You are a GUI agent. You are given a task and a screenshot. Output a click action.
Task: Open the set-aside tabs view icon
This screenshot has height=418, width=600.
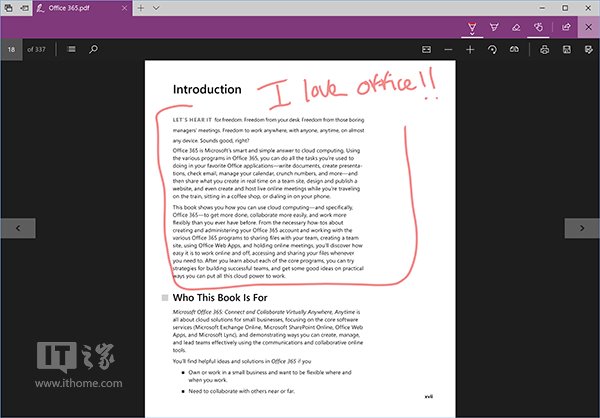pos(8,8)
